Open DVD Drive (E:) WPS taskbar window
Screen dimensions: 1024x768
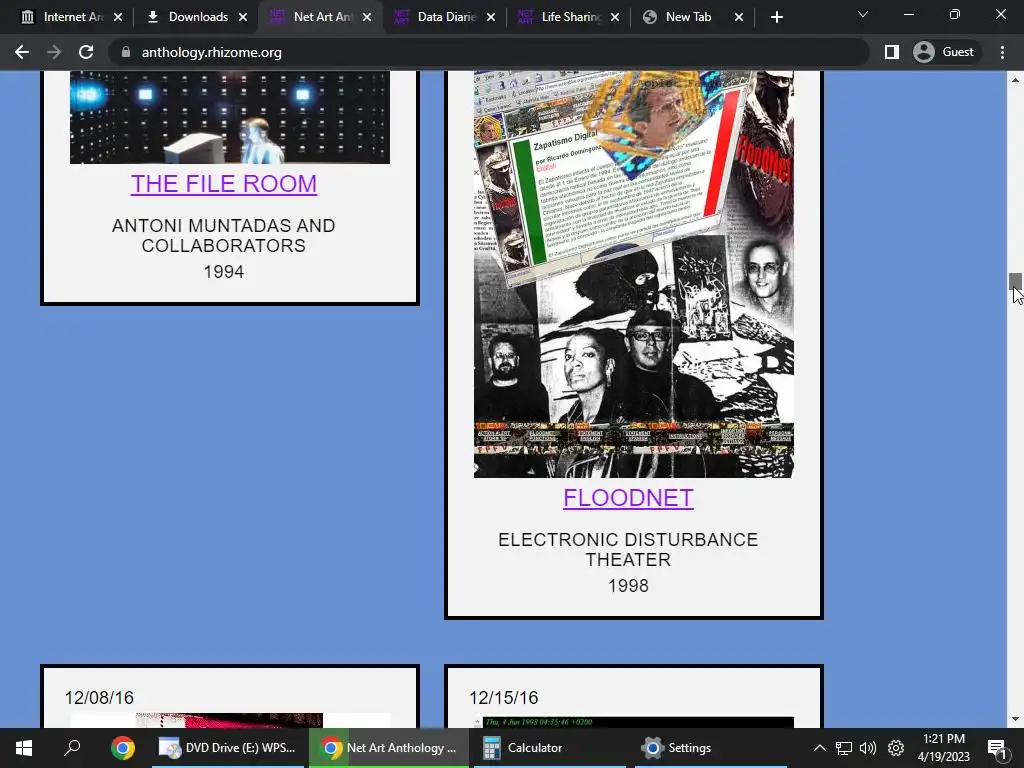pos(228,748)
